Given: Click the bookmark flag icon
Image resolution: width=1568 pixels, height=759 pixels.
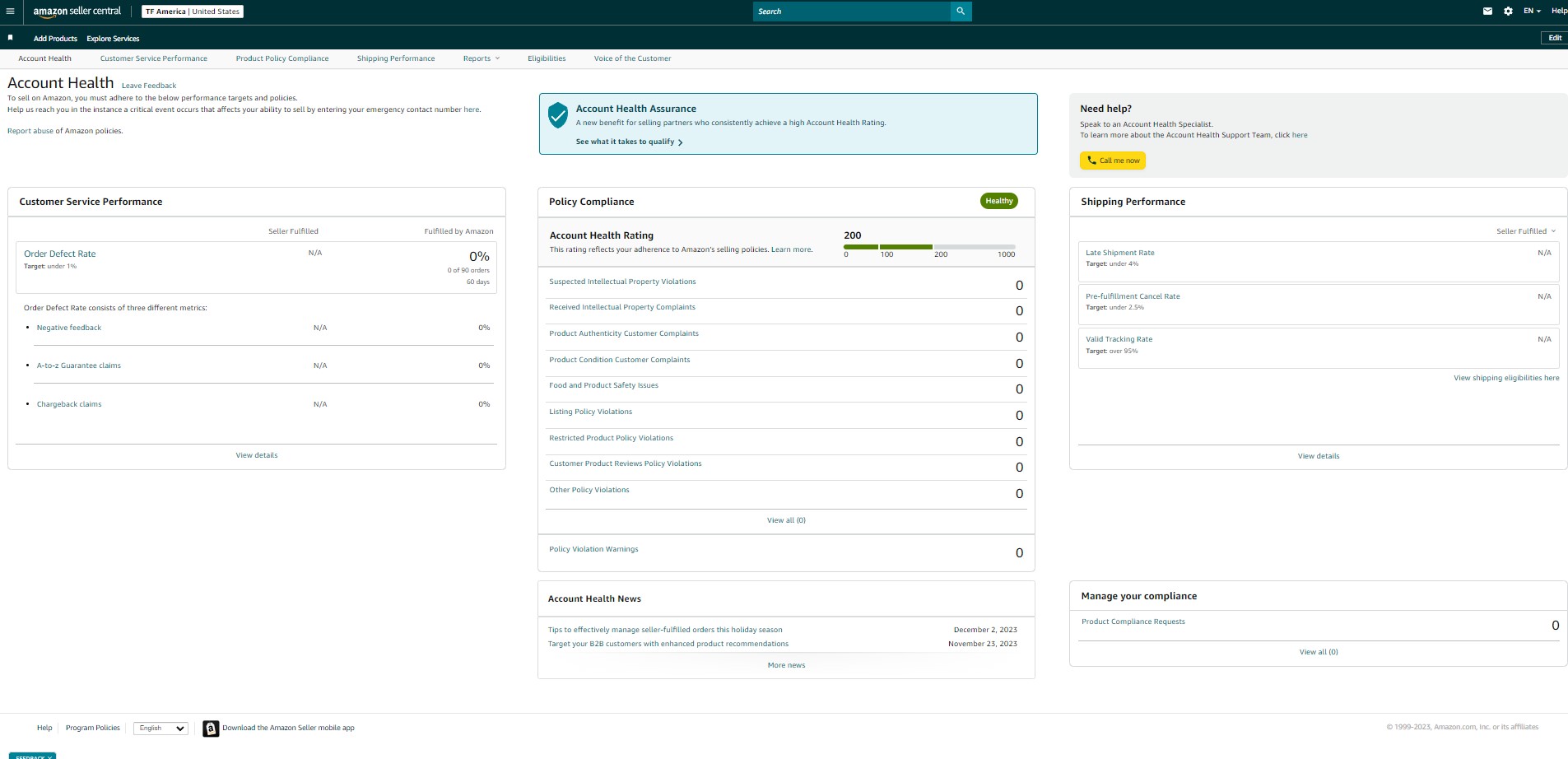Looking at the screenshot, I should point(10,38).
